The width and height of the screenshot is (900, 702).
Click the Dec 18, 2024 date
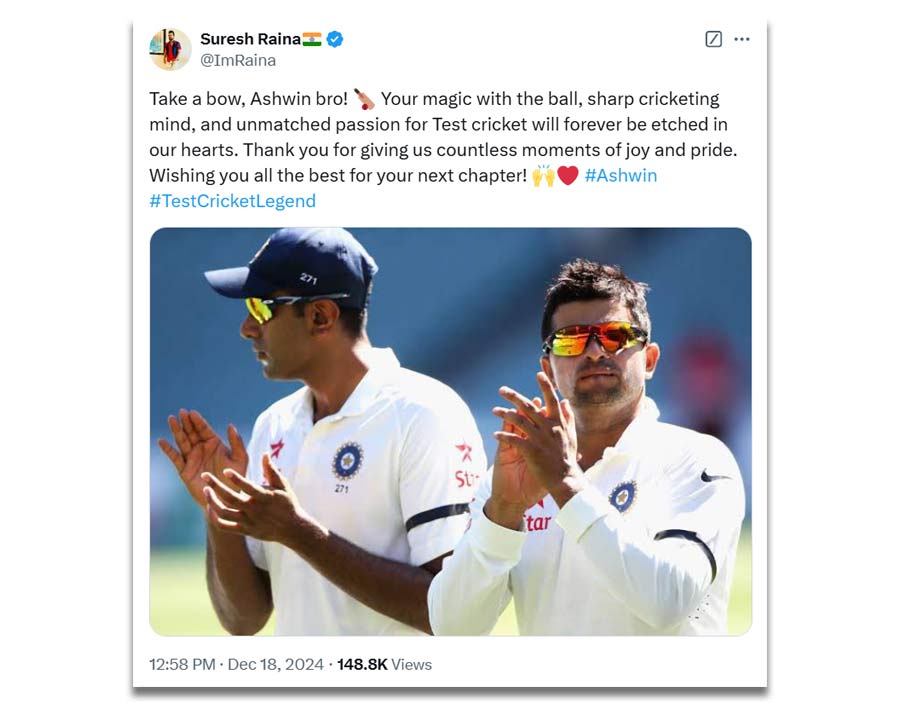tap(276, 664)
